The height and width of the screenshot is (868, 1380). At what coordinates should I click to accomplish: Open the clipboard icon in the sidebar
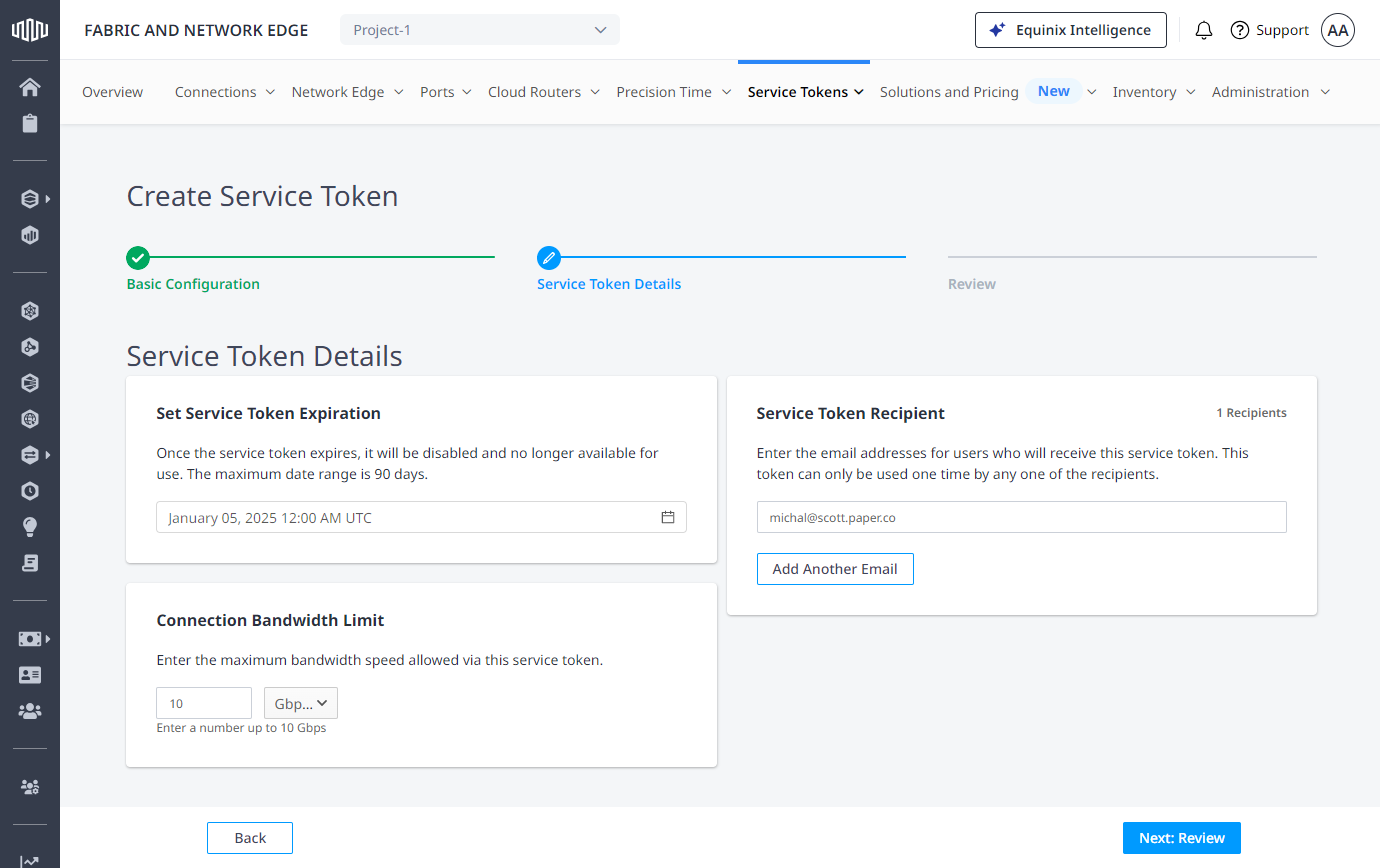click(30, 124)
